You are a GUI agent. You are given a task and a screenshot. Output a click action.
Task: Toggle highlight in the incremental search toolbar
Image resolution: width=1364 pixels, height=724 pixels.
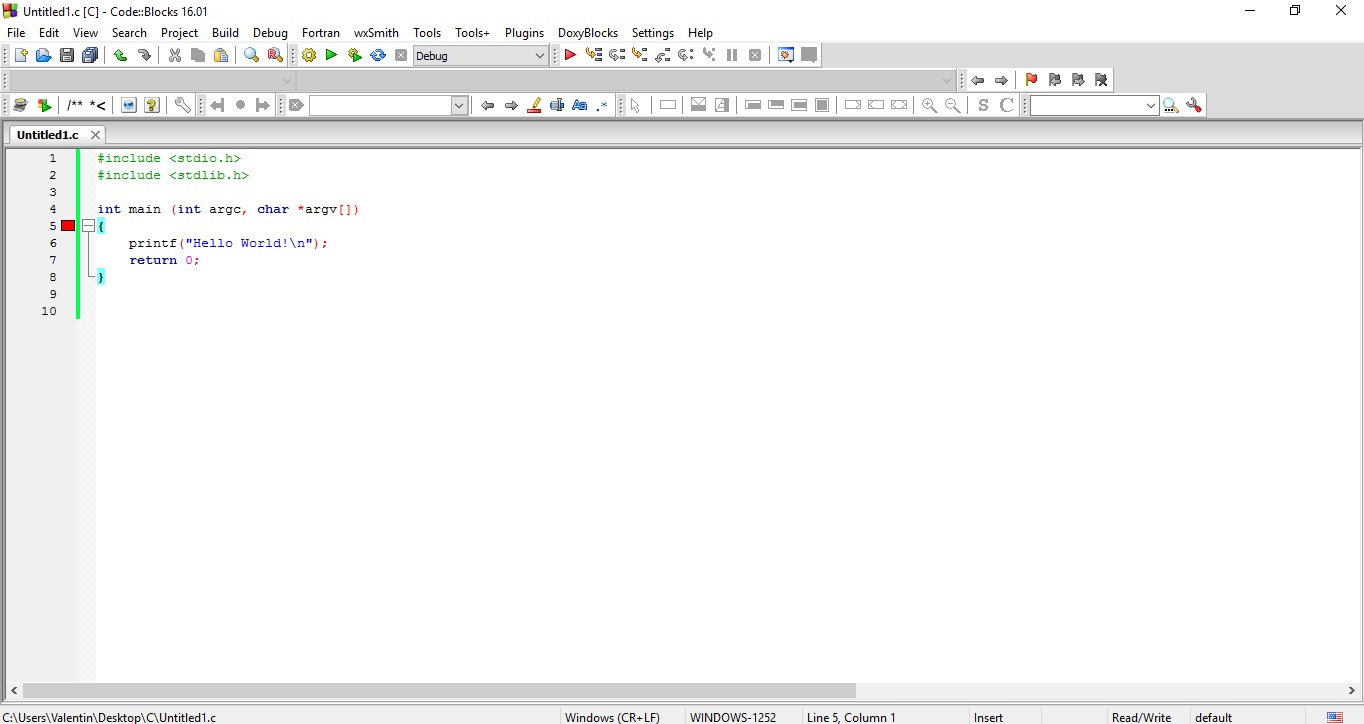533,104
